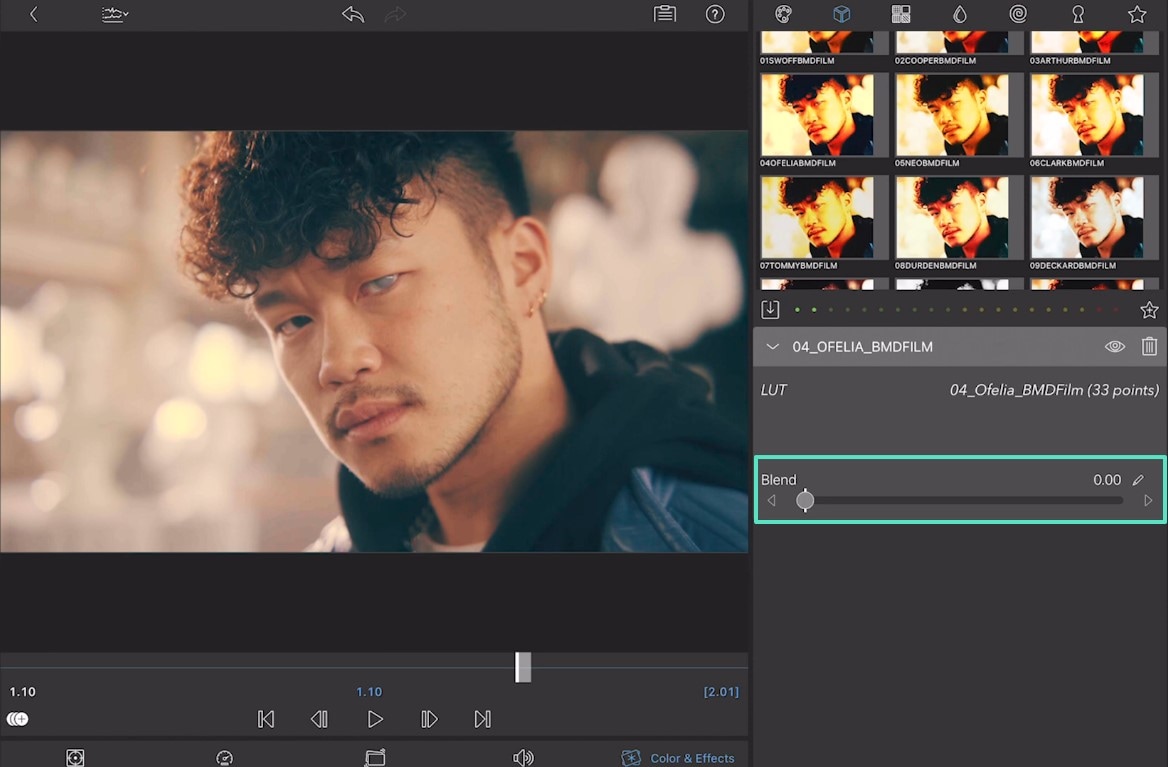This screenshot has height=767, width=1168.
Task: Switch to the LUT cube tab
Action: pyautogui.click(x=842, y=13)
